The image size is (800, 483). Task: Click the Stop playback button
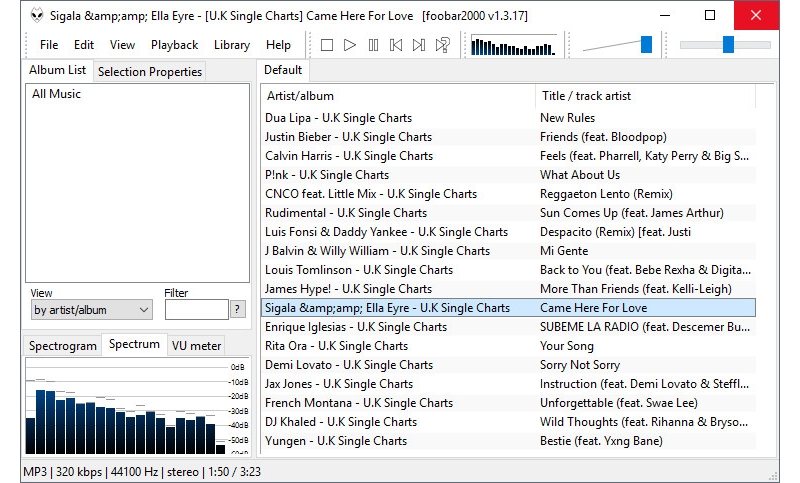(x=327, y=45)
